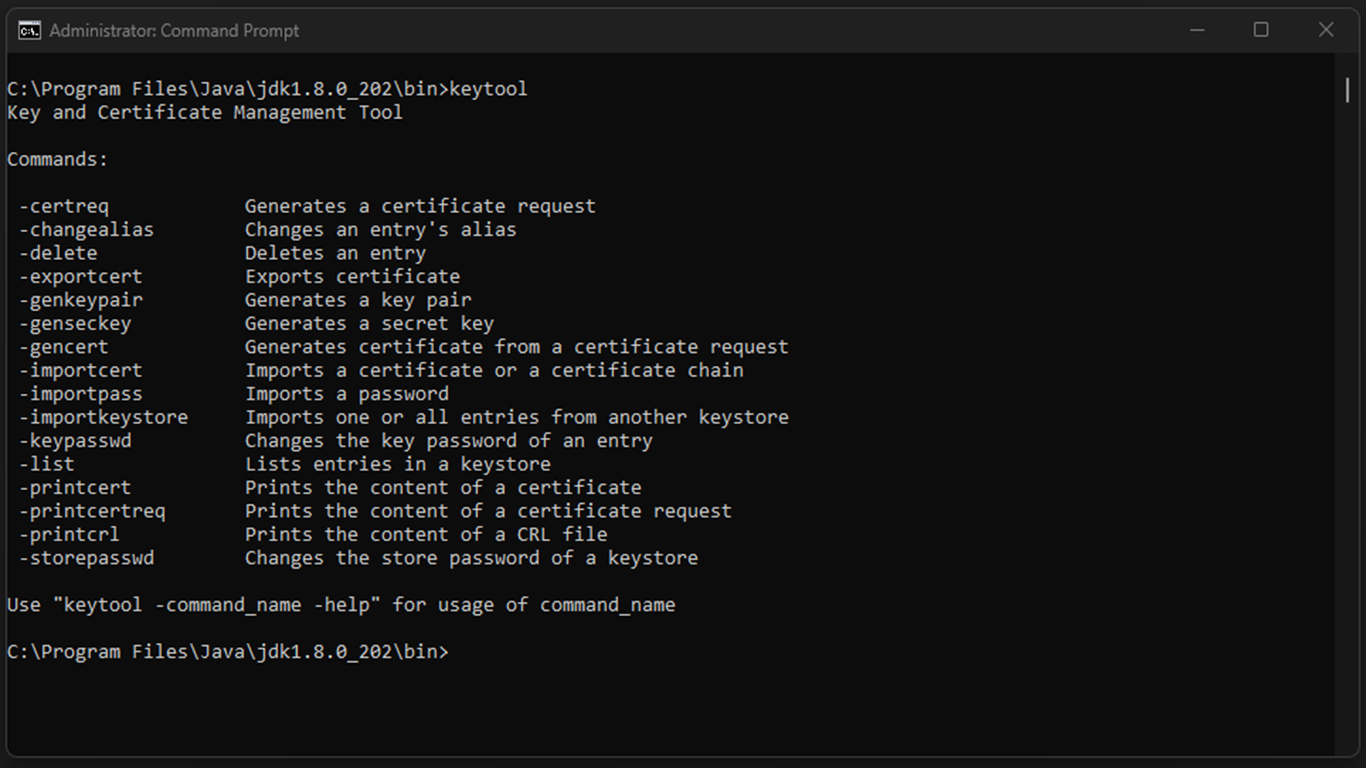This screenshot has height=768, width=1366.
Task: Click the -certreq command text
Action: coord(63,206)
